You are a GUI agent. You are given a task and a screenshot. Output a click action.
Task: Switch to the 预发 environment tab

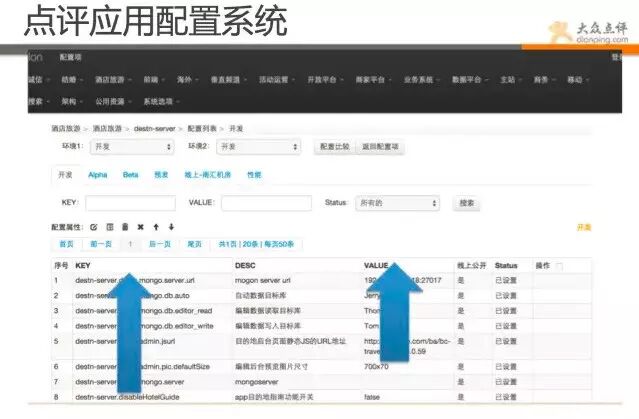(x=161, y=175)
